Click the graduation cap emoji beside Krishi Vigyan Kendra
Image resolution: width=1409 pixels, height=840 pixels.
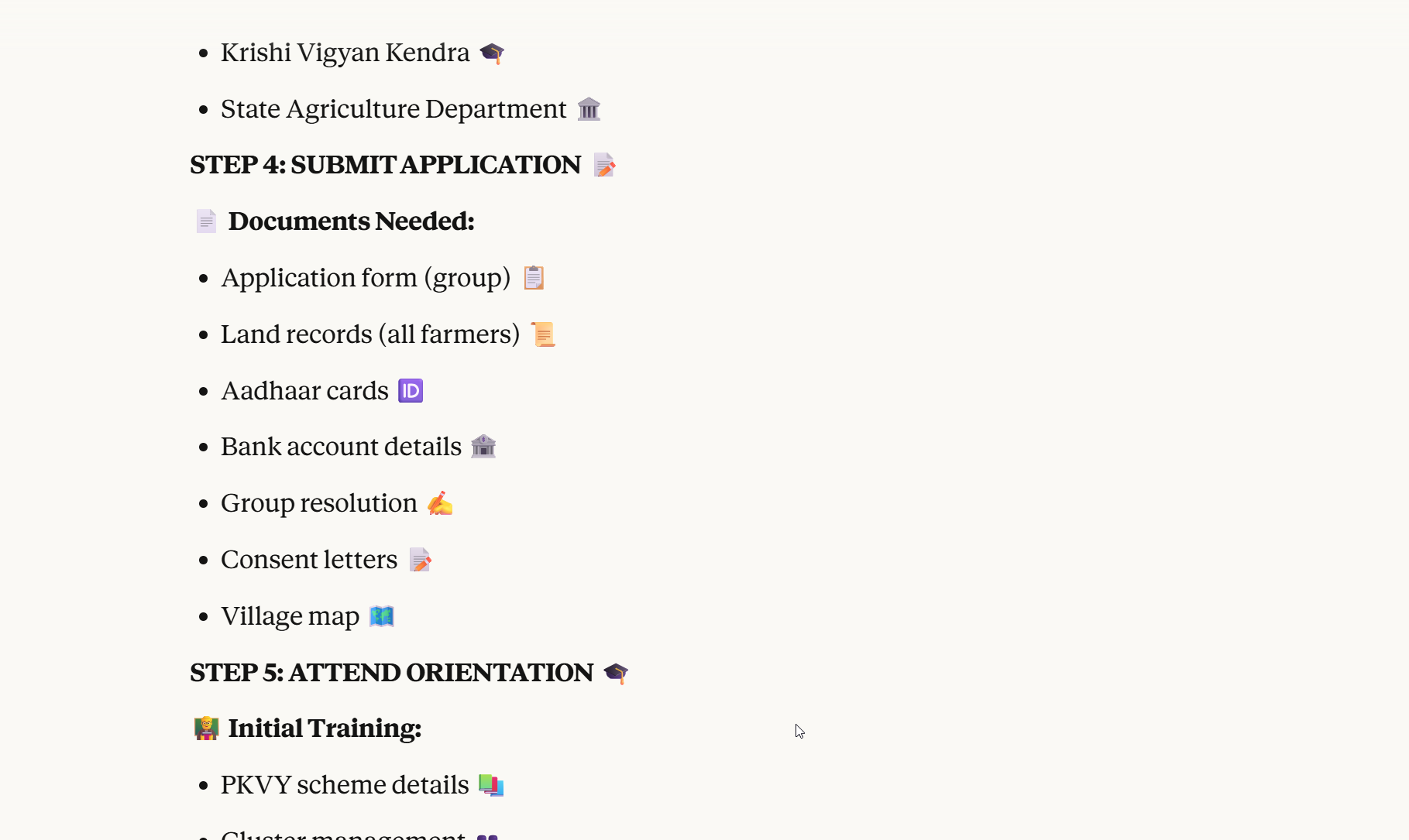click(x=492, y=53)
